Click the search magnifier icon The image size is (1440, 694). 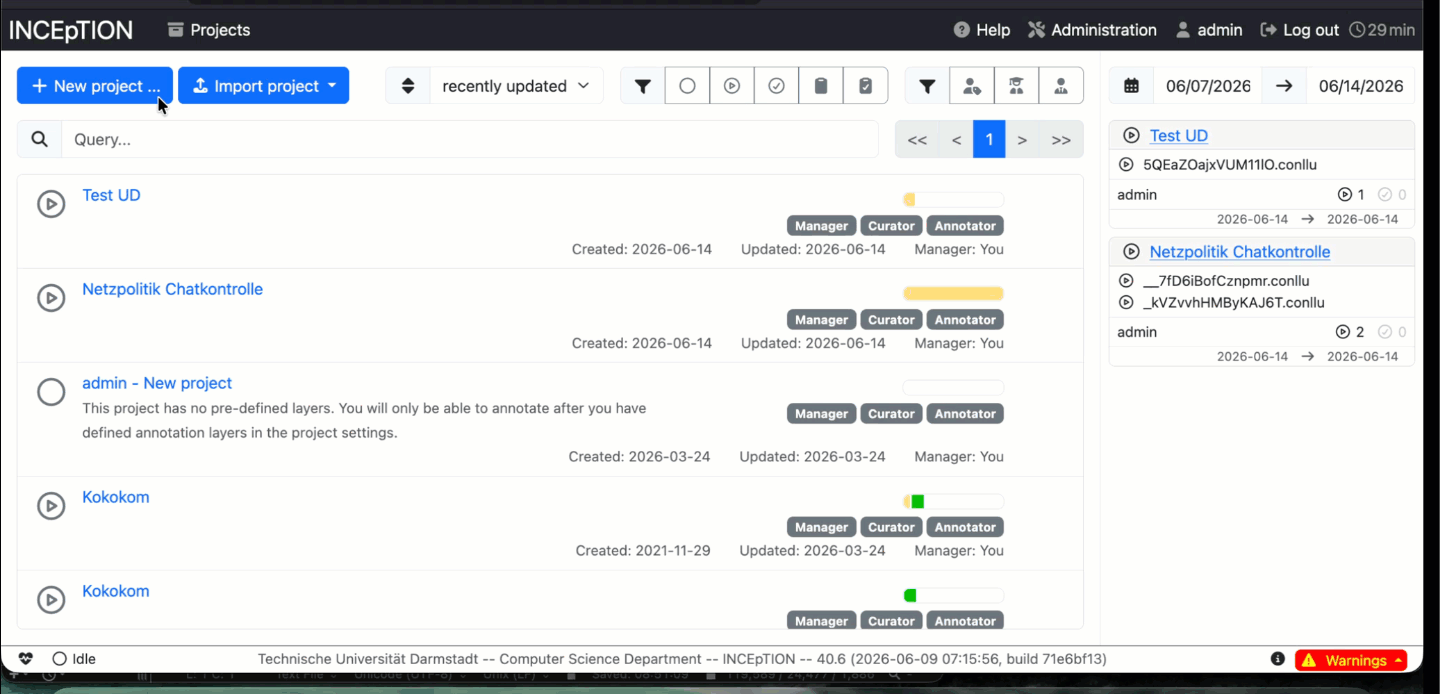point(39,139)
